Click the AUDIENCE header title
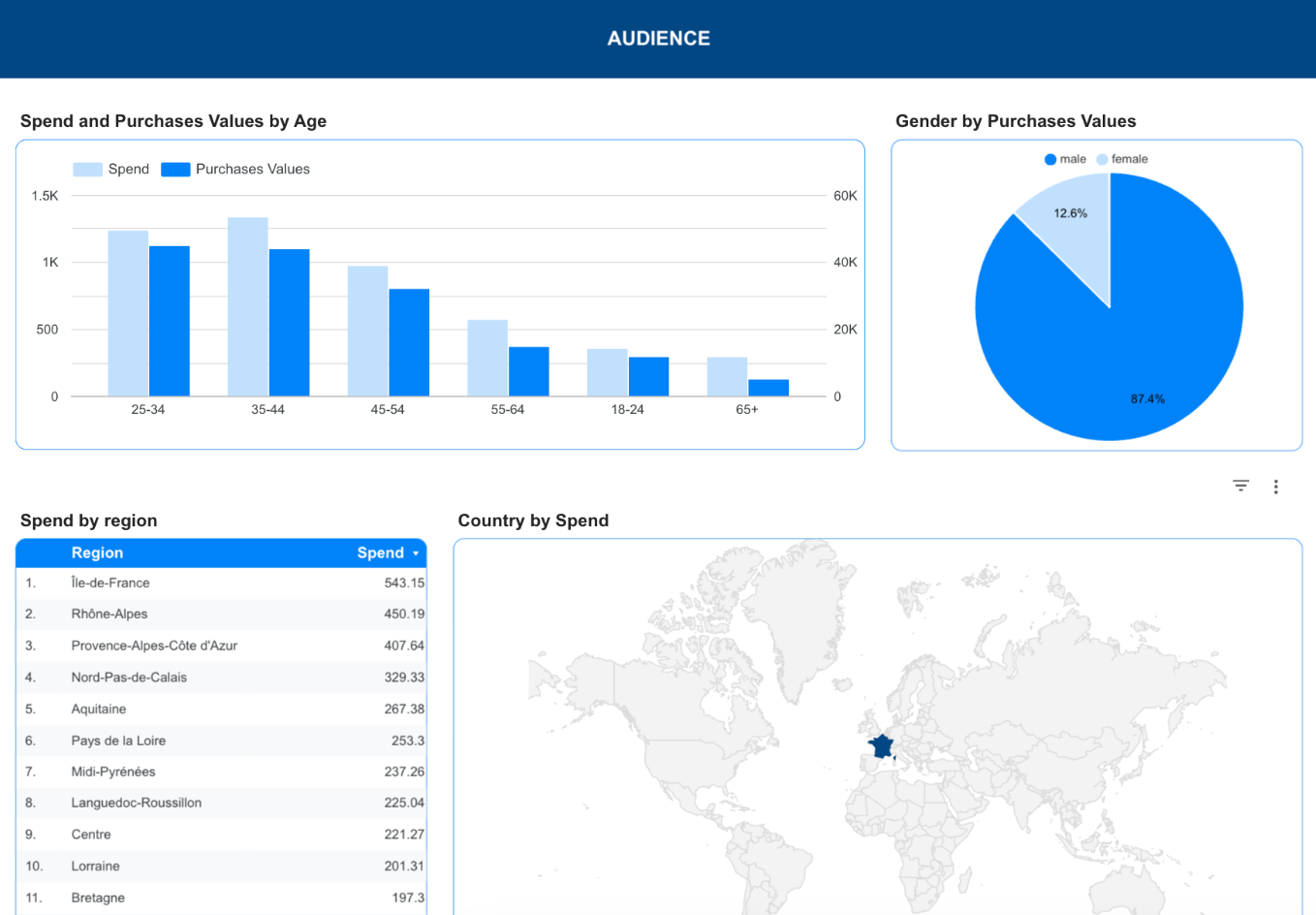Image resolution: width=1316 pixels, height=915 pixels. click(x=658, y=39)
